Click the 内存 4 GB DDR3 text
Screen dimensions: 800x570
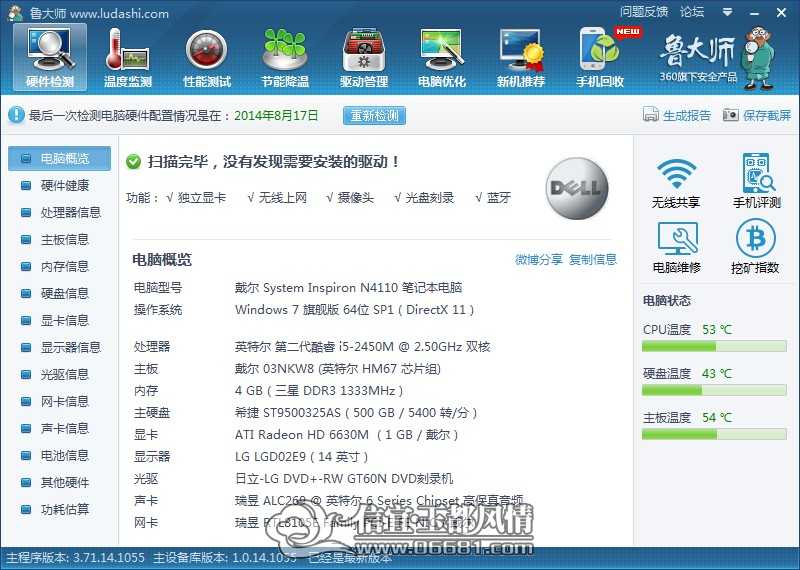(319, 391)
